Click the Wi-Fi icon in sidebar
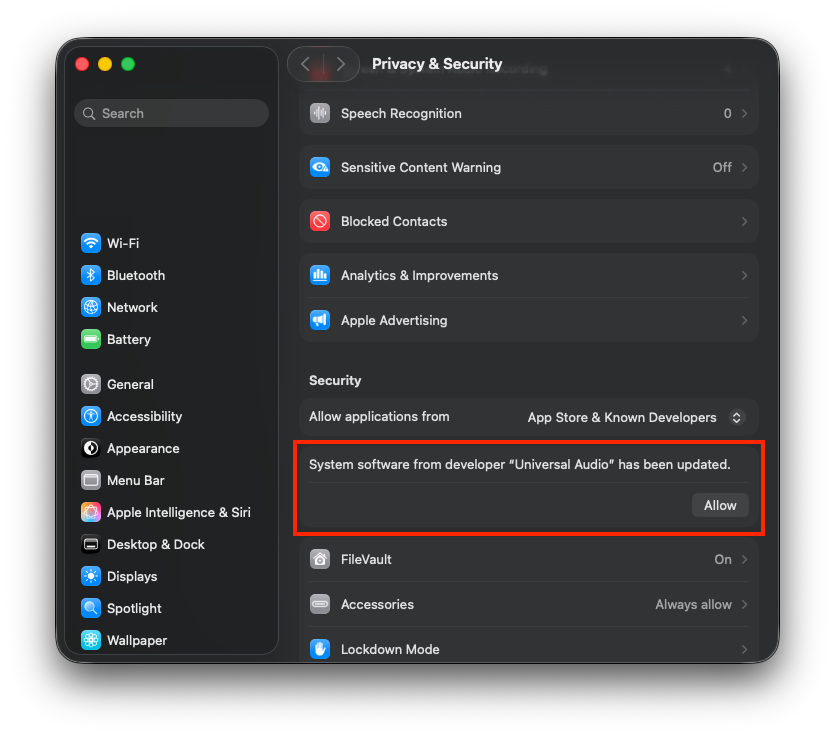The width and height of the screenshot is (835, 737). pyautogui.click(x=91, y=243)
